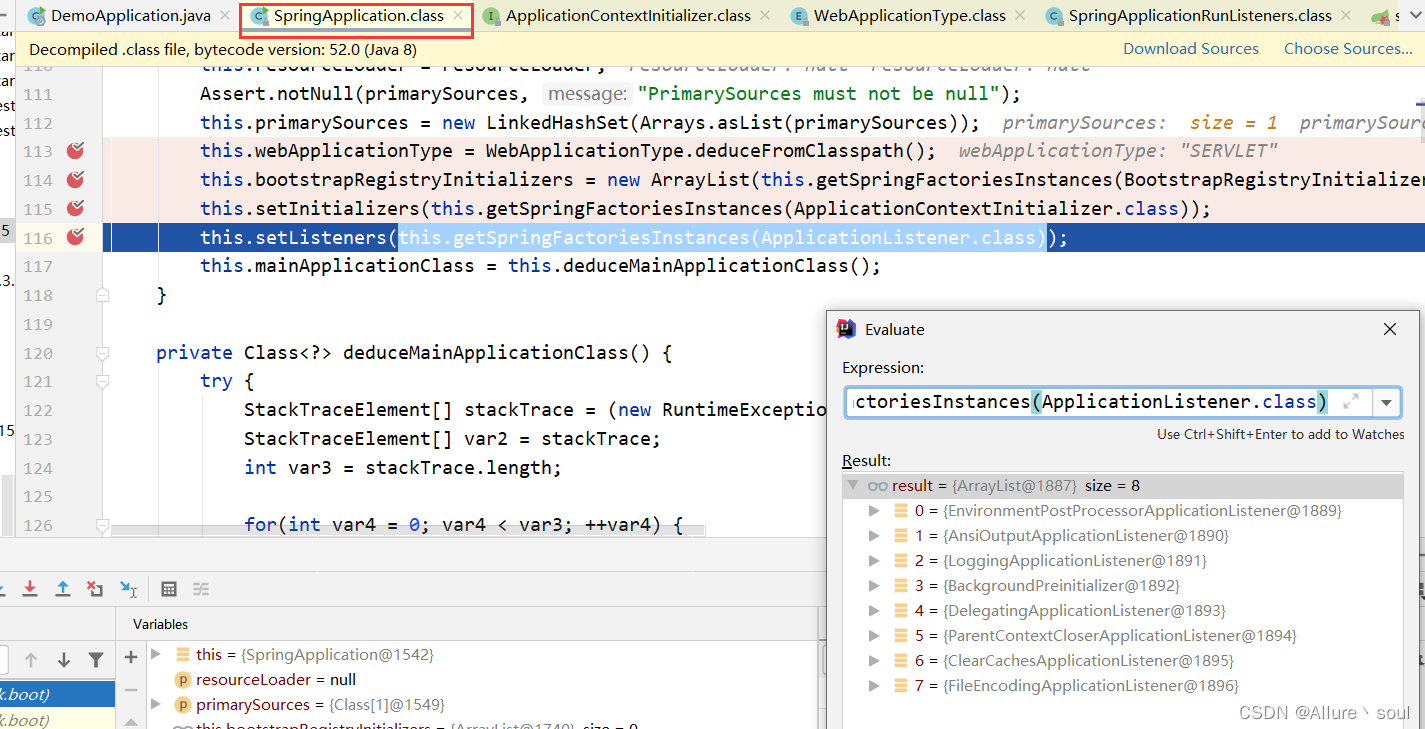Click the Trace Current Stream Chain icon
Screen dimensions: 1425x729
point(201,589)
